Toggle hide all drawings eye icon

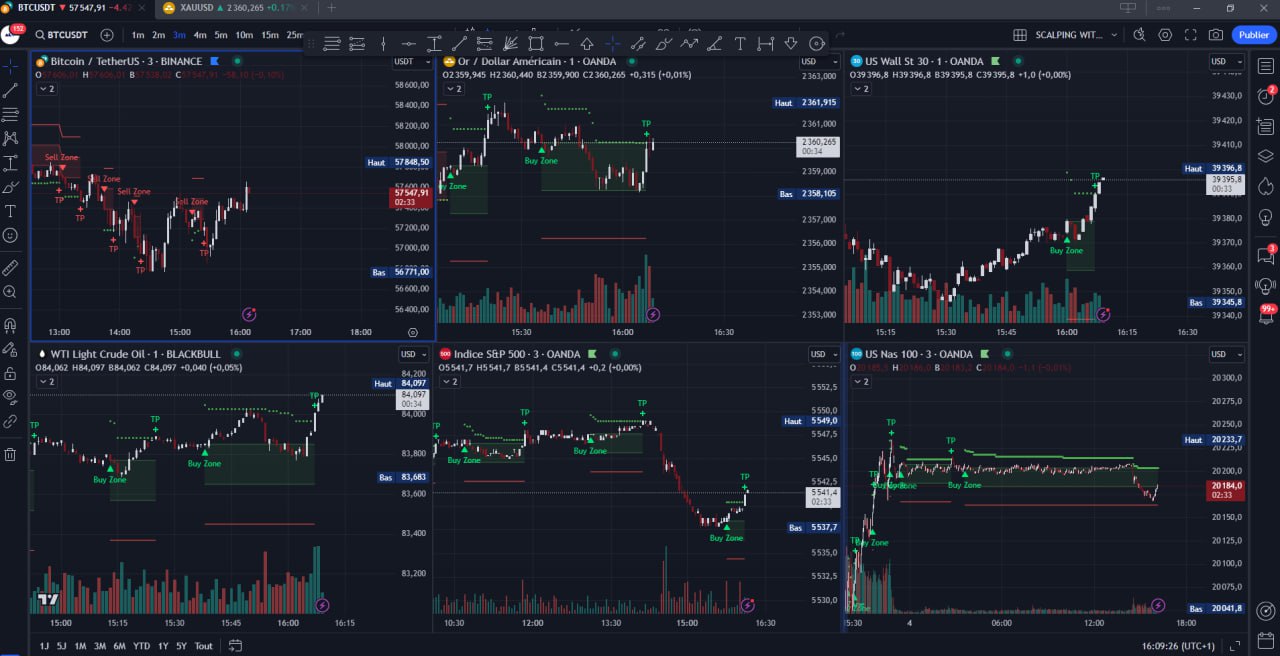click(11, 396)
